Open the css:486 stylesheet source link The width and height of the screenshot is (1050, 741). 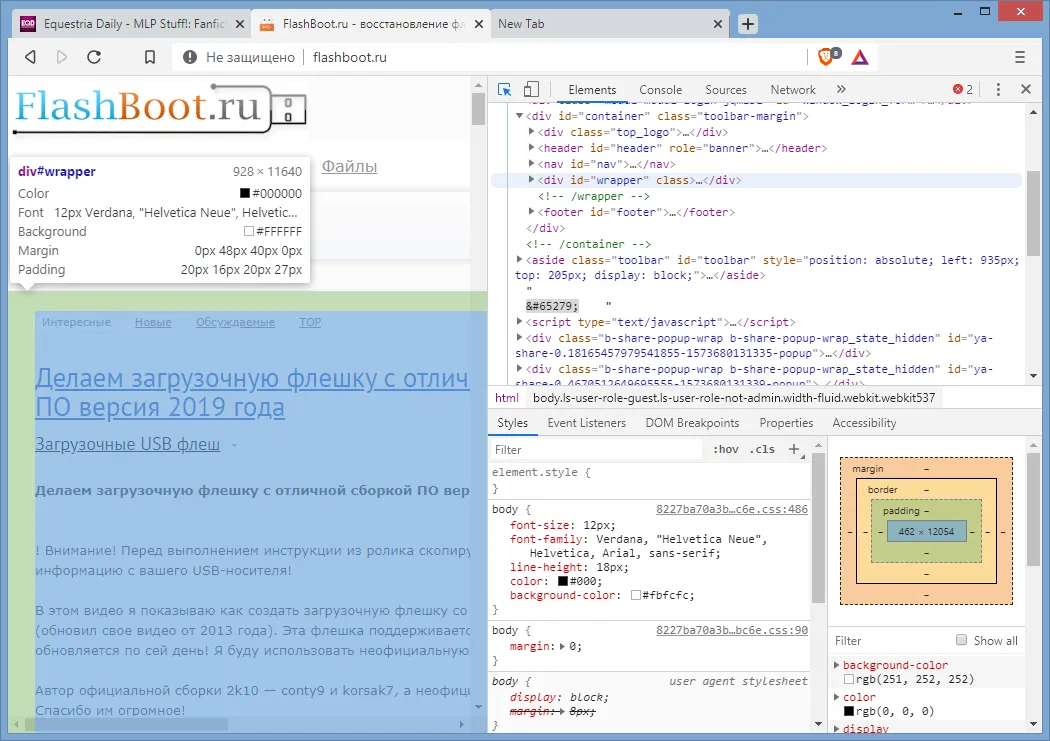(x=732, y=509)
